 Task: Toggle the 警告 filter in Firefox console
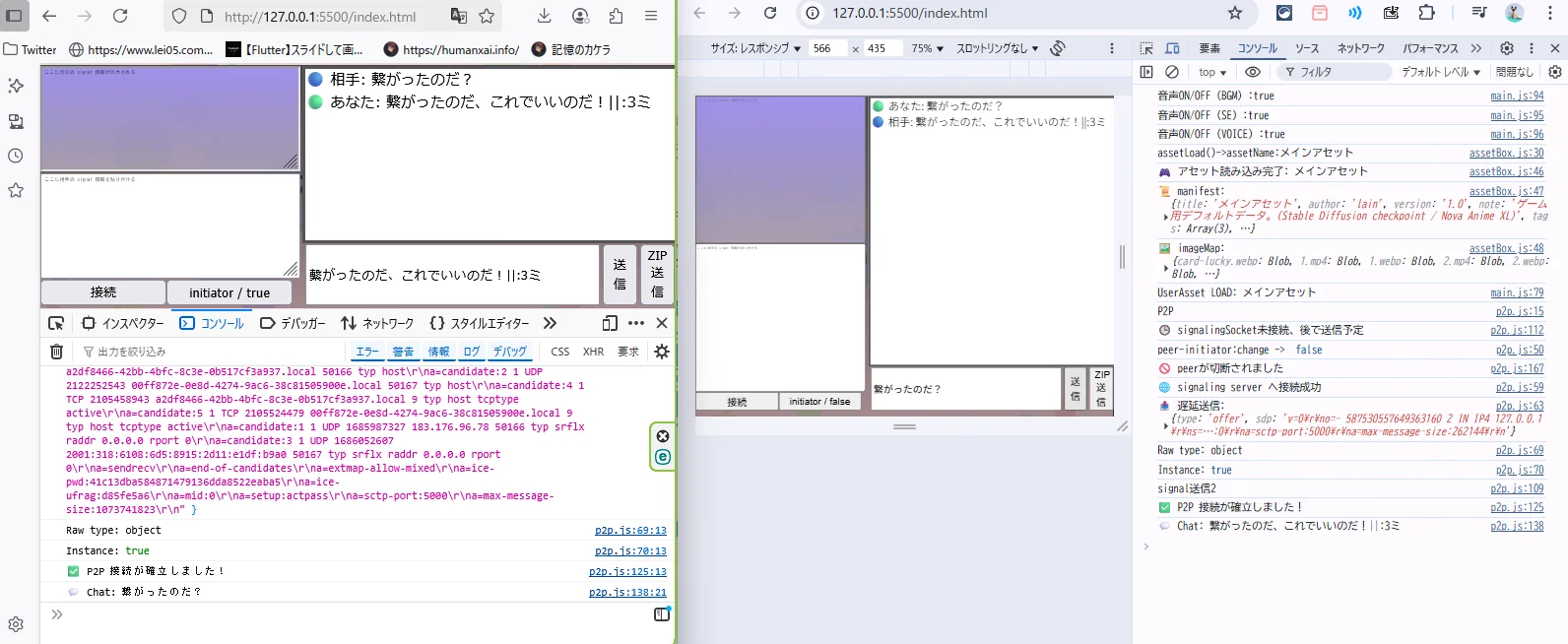403,352
